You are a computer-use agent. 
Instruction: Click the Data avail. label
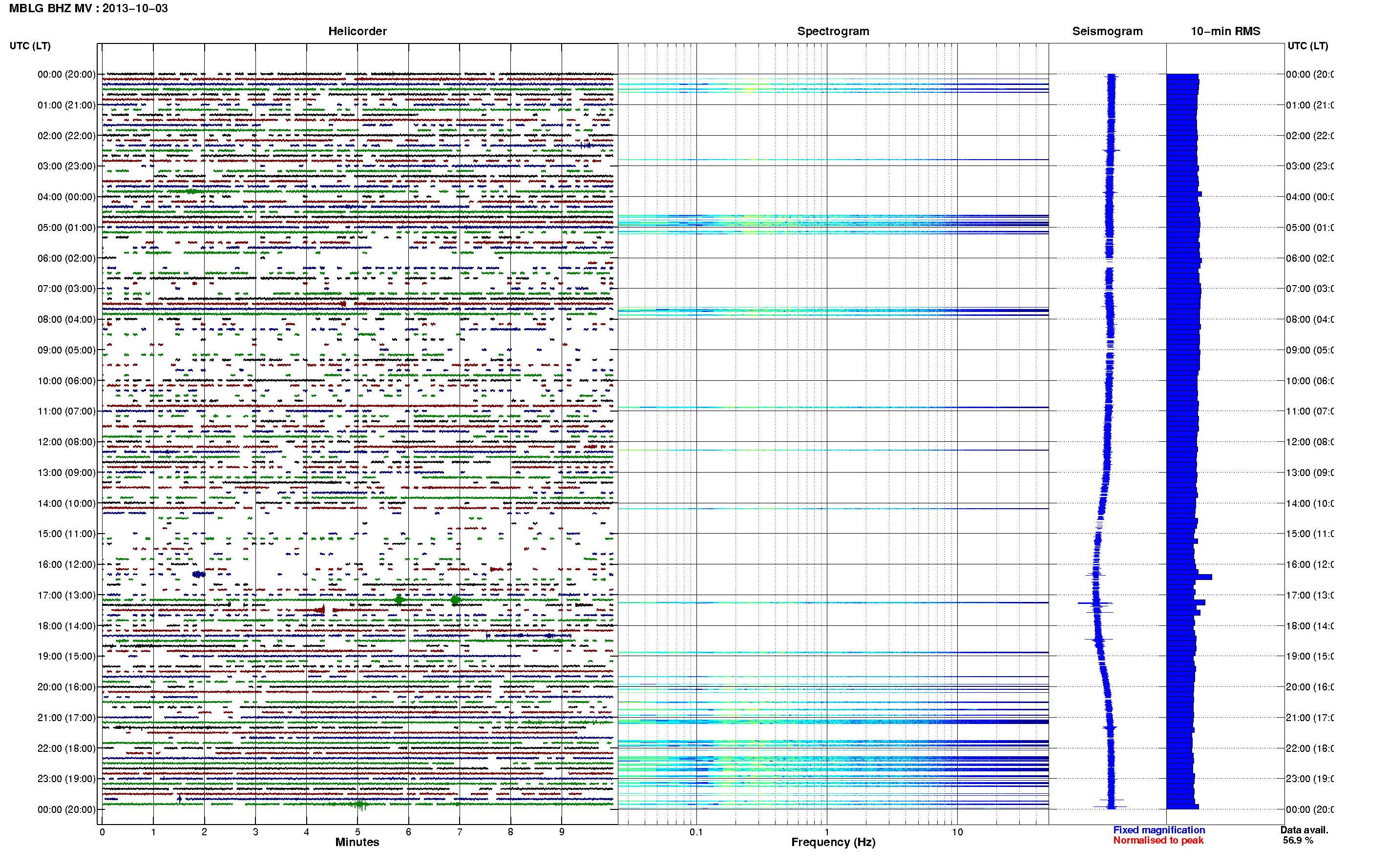coord(1304,830)
